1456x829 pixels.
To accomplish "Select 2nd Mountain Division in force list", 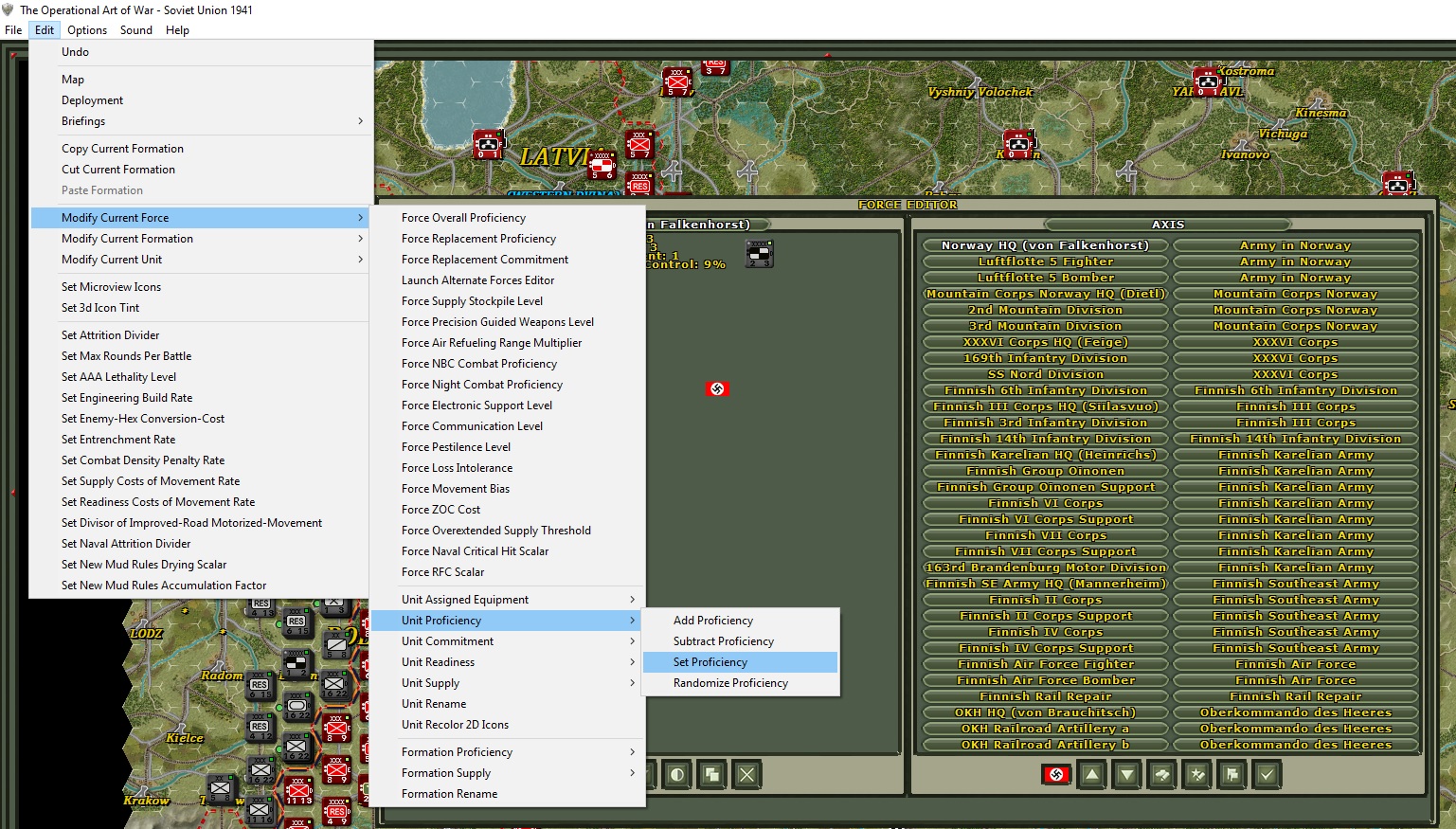I will tap(1045, 310).
